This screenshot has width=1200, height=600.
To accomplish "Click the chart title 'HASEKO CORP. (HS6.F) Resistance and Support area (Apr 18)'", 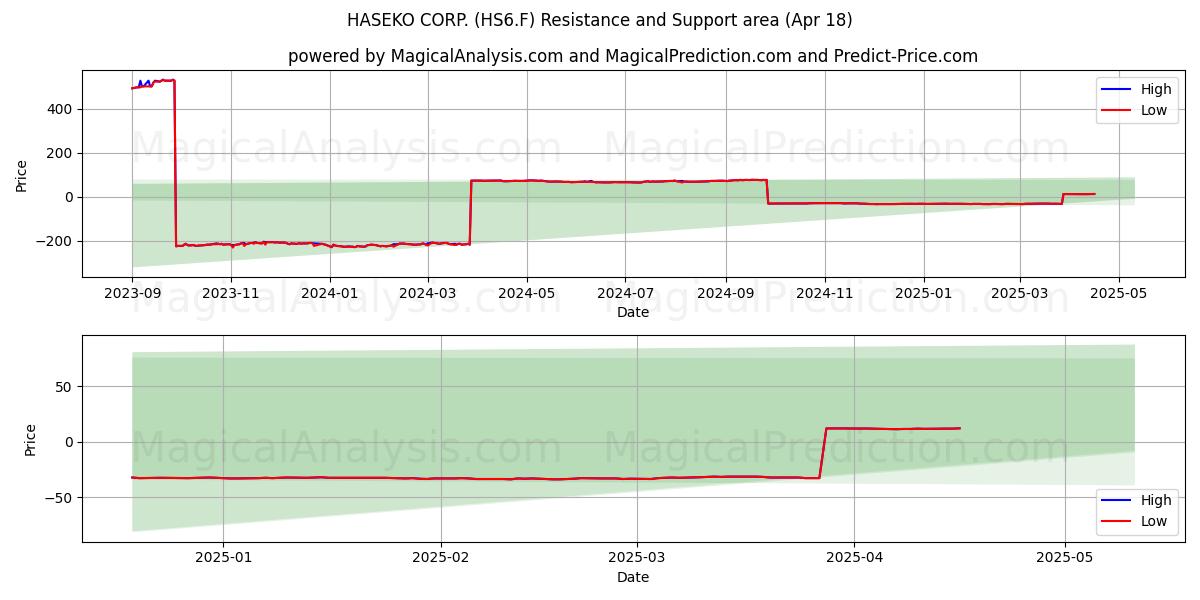I will point(600,20).
